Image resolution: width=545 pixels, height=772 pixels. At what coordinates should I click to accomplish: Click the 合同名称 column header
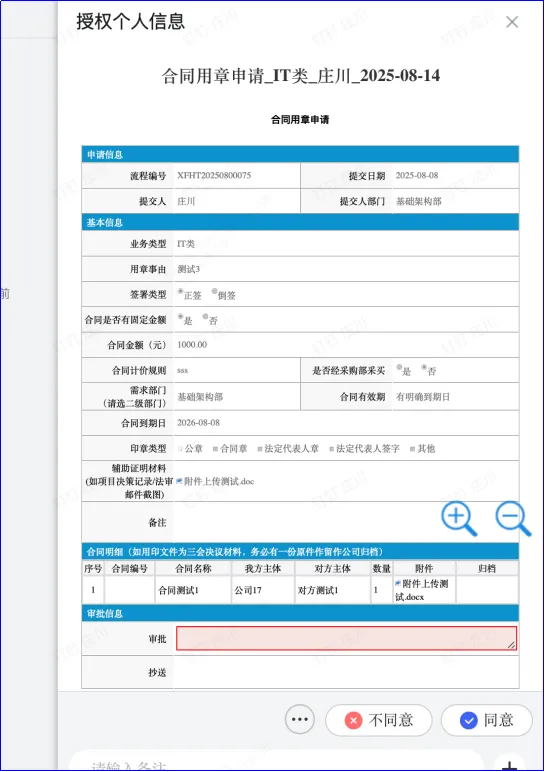tap(193, 568)
